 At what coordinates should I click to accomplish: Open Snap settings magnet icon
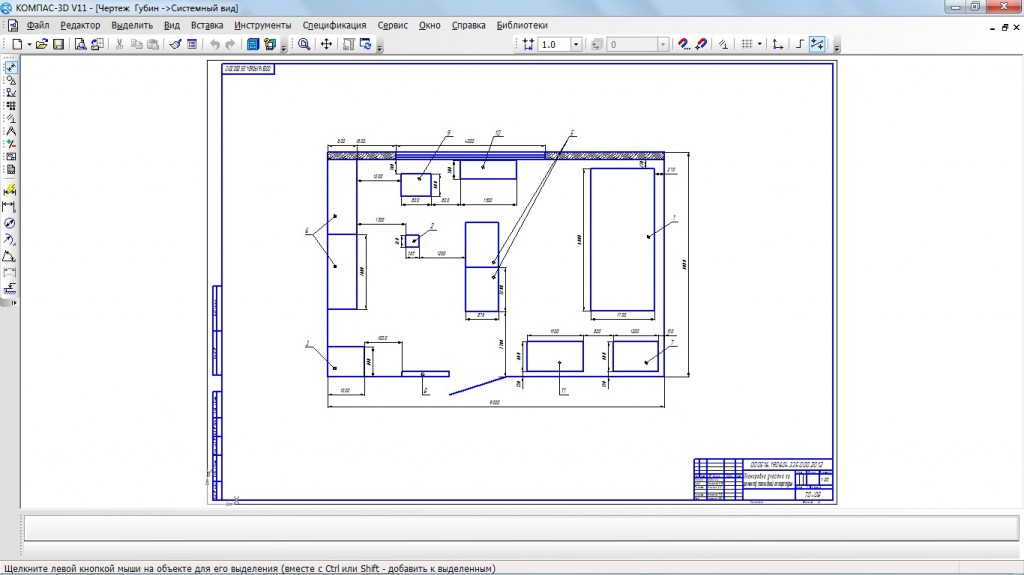683,44
